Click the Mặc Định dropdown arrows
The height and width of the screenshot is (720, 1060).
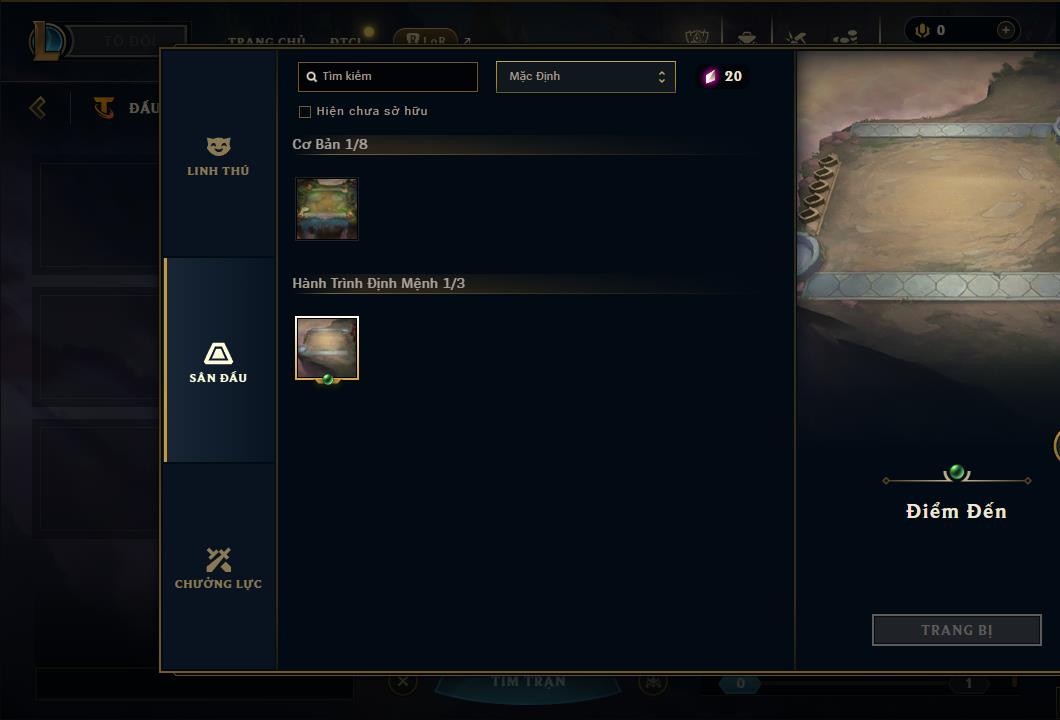pyautogui.click(x=662, y=77)
